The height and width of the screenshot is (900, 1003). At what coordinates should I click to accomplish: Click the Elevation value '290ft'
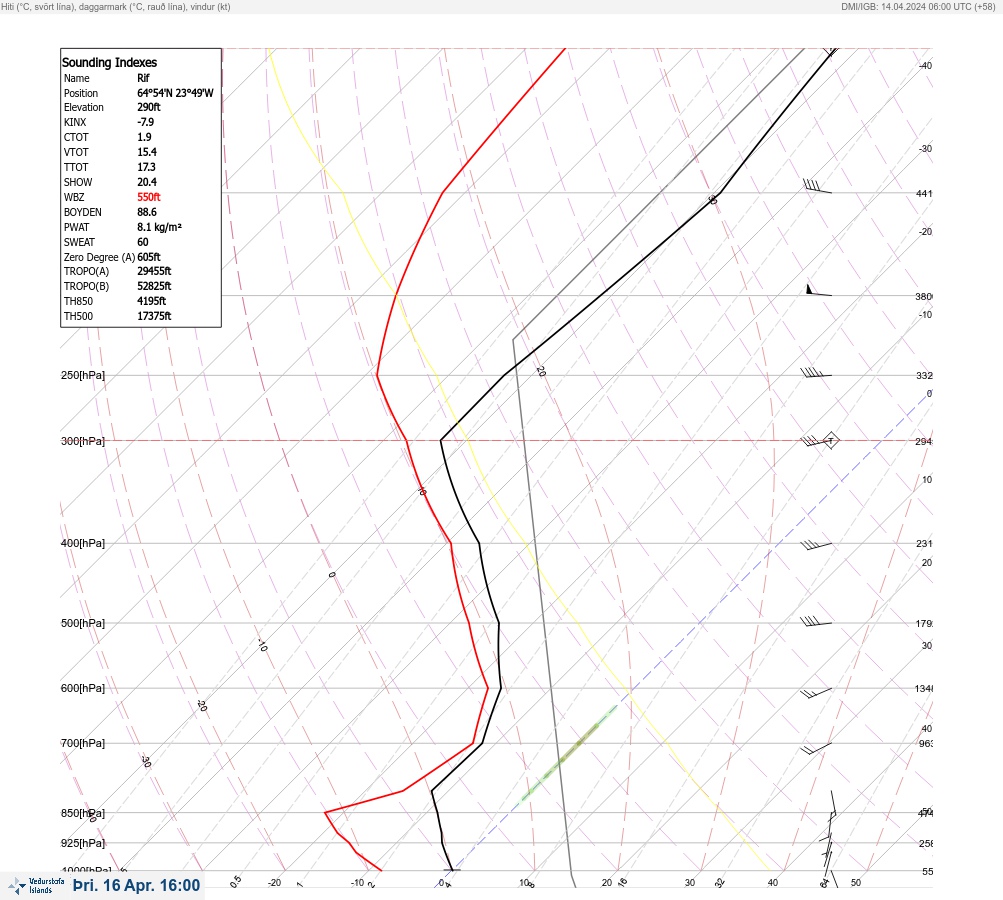pyautogui.click(x=148, y=107)
